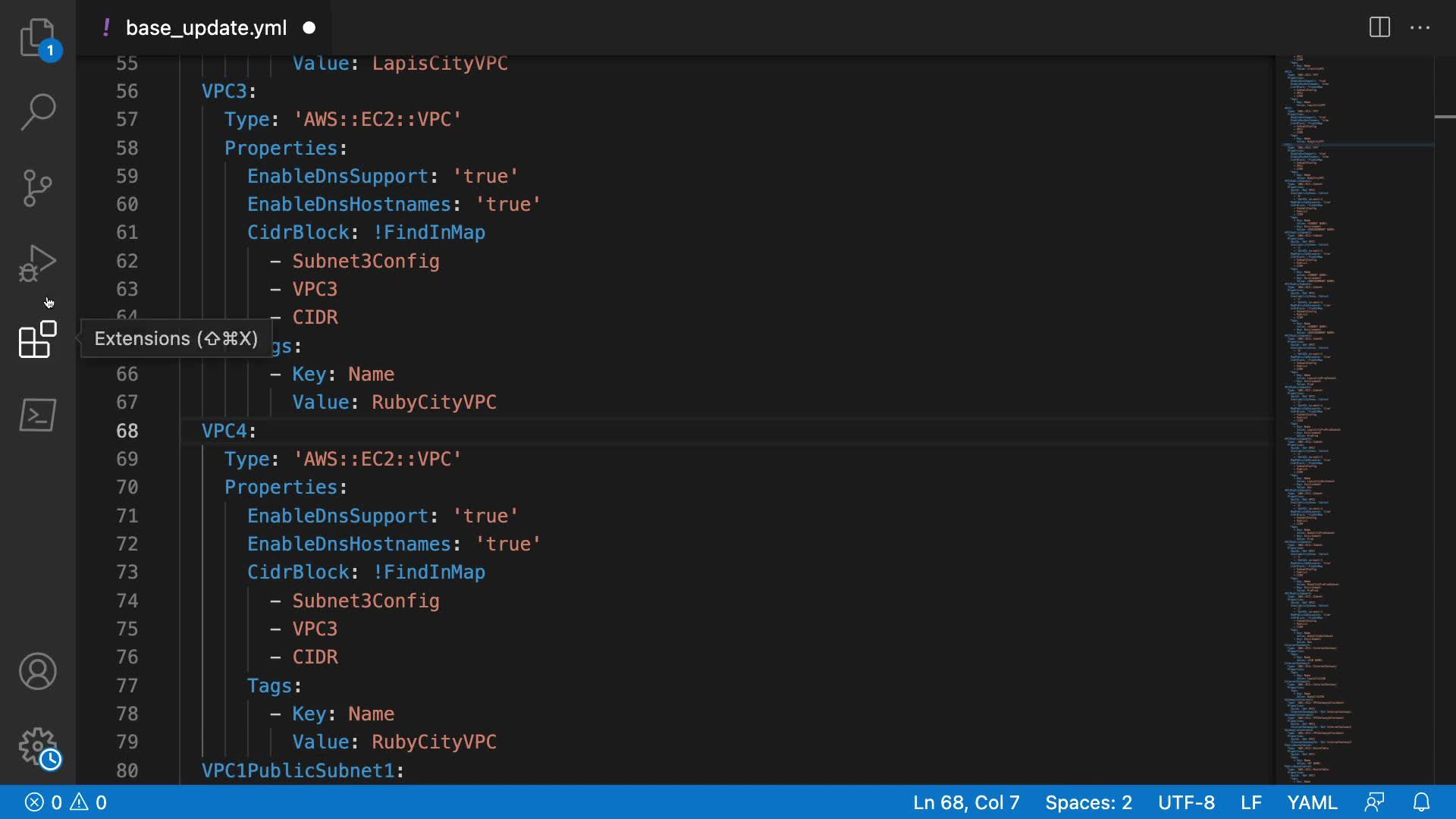Screen dimensions: 1456x819
Task: Open the Extensions view
Action: click(x=37, y=339)
